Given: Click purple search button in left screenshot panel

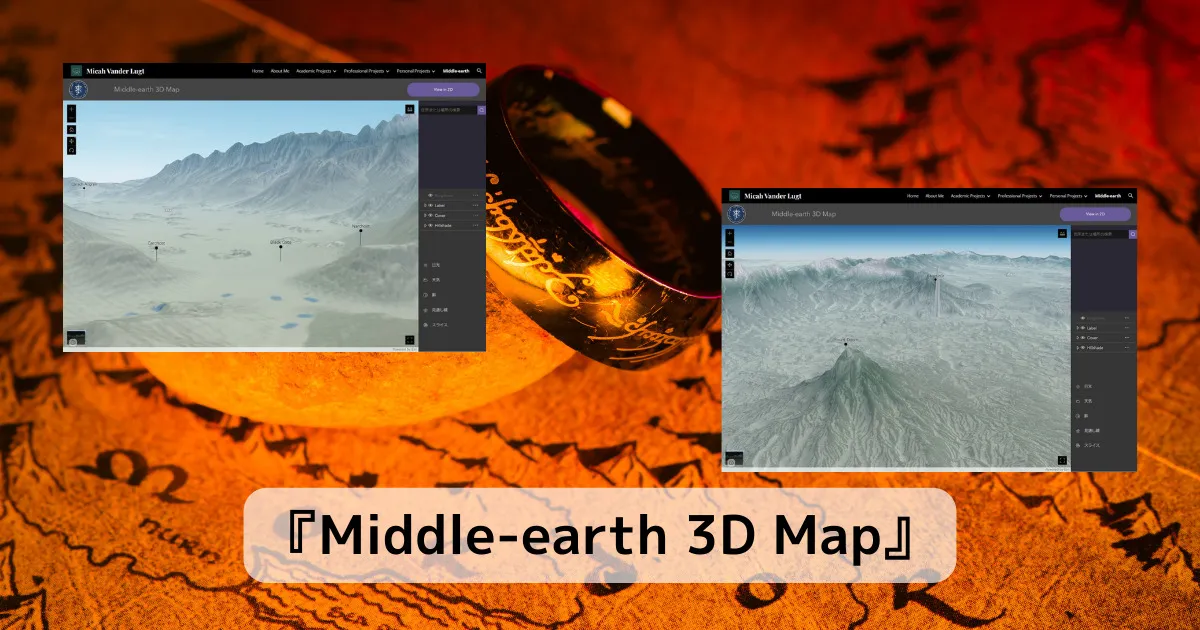Looking at the screenshot, I should [481, 110].
